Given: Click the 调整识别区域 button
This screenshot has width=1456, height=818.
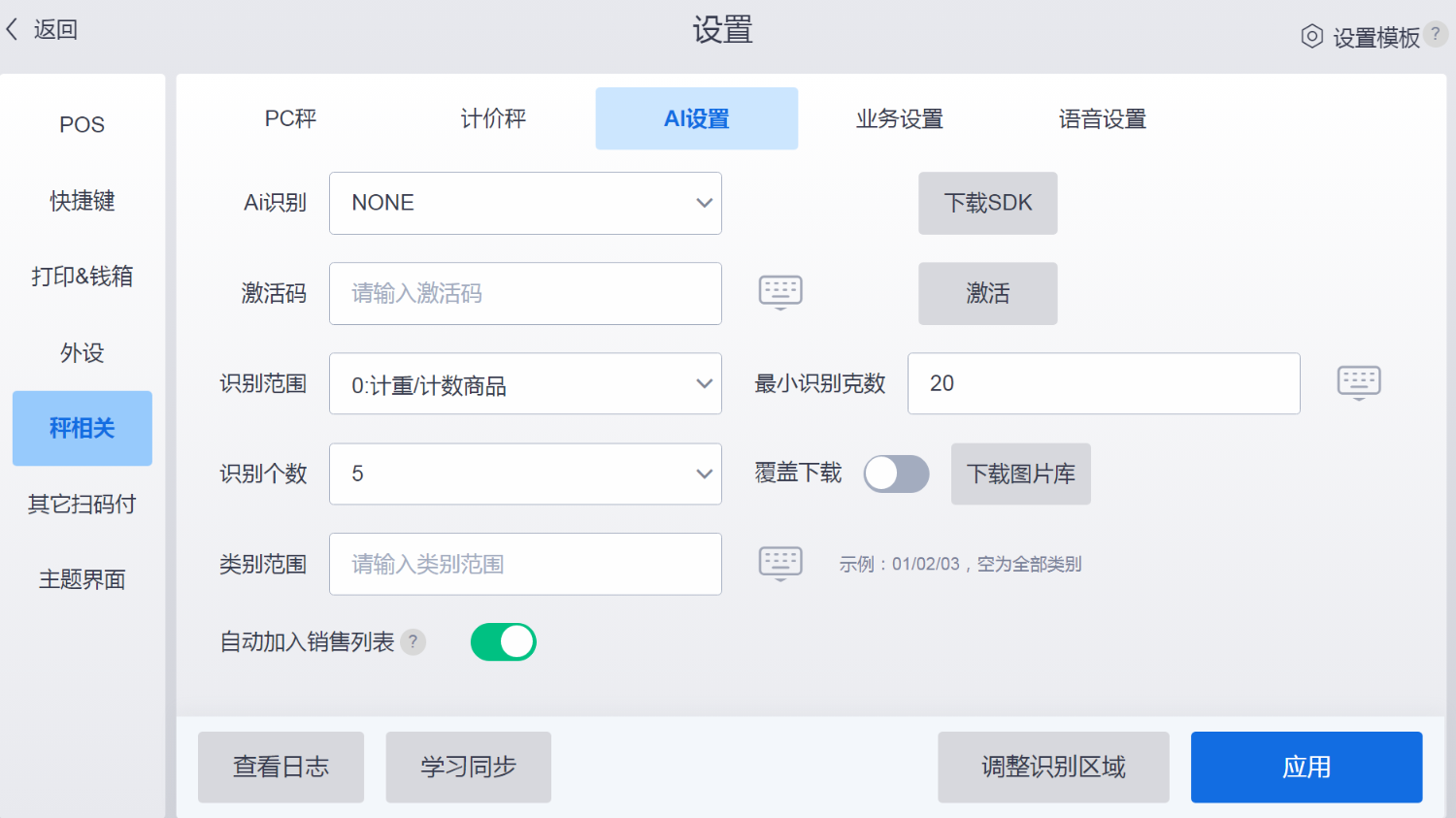Looking at the screenshot, I should pyautogui.click(x=1053, y=767).
